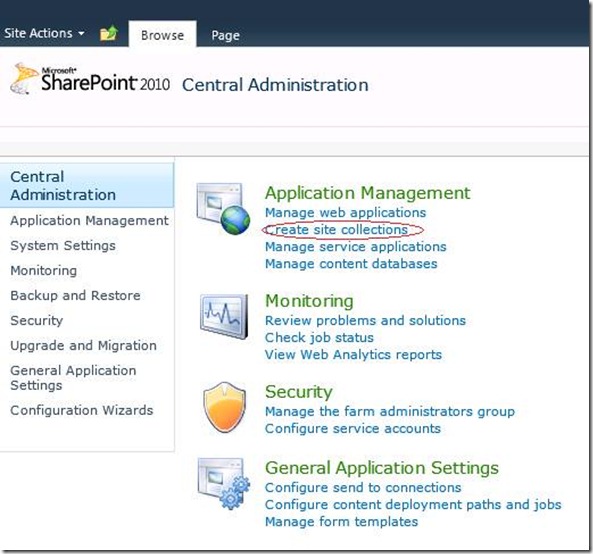Click Manage service applications link
593x554 pixels.
click(x=356, y=247)
